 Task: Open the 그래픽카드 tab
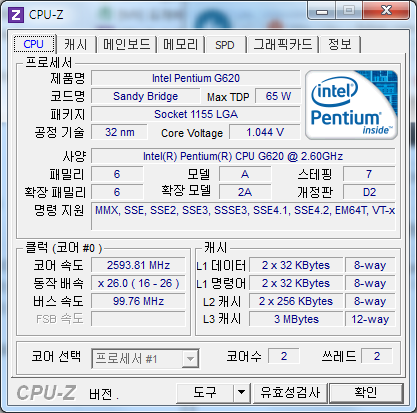[x=283, y=45]
